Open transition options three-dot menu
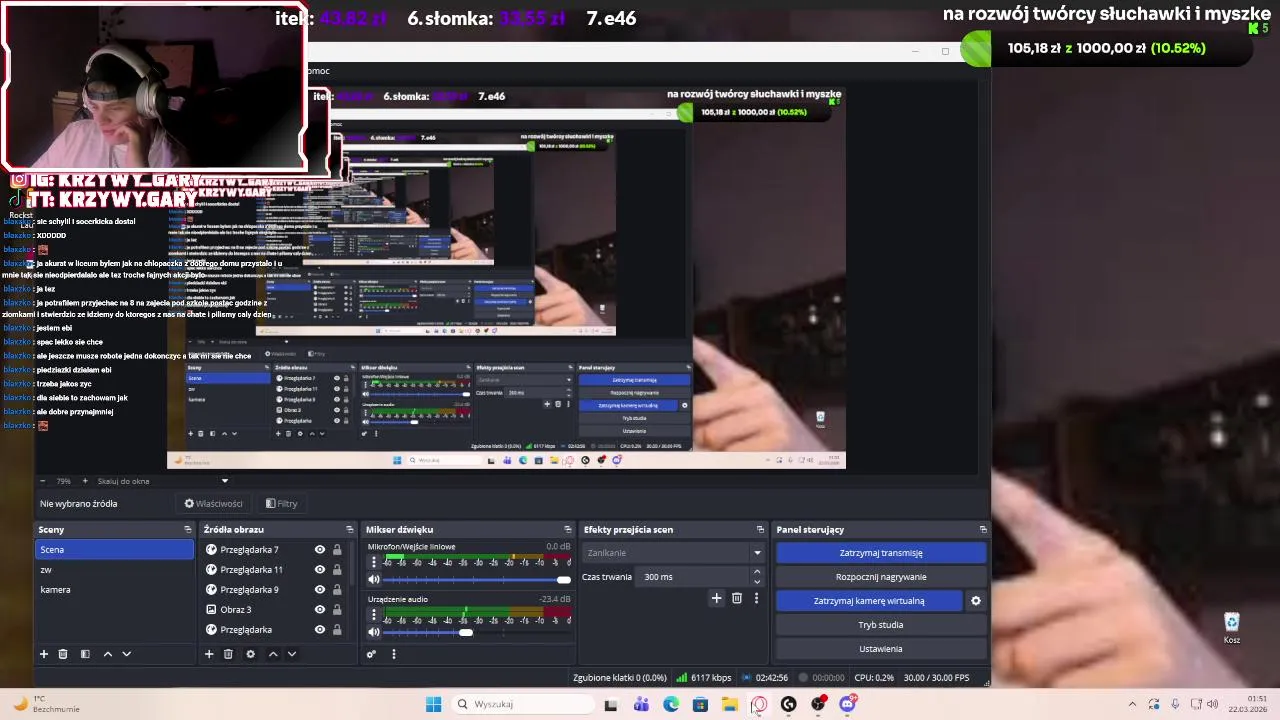This screenshot has height=720, width=1280. coord(756,598)
